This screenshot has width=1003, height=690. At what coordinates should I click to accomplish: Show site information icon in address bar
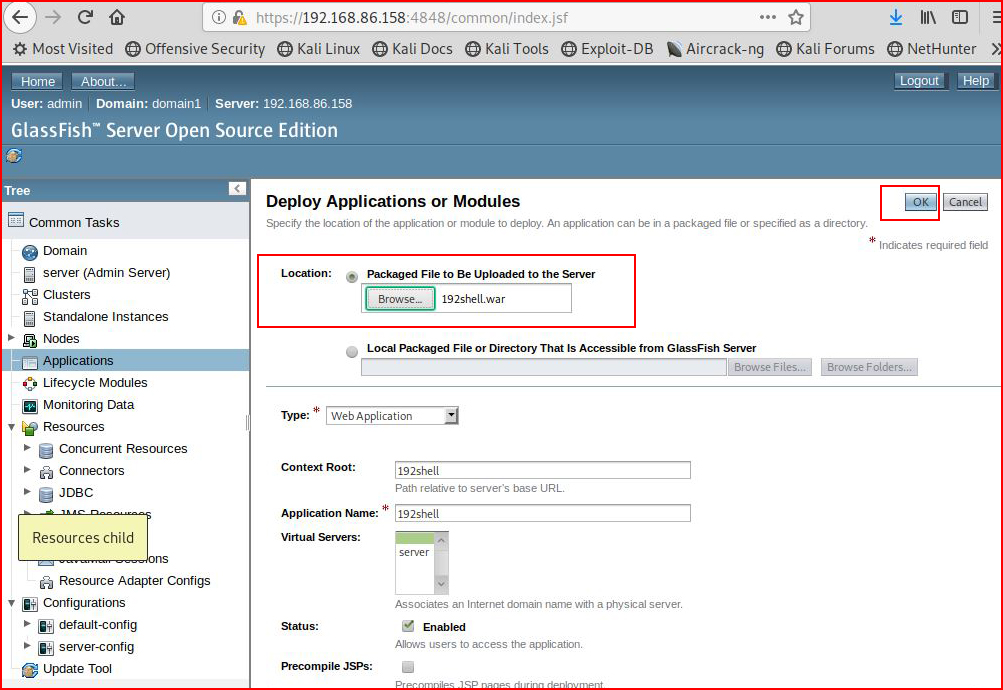[x=219, y=17]
